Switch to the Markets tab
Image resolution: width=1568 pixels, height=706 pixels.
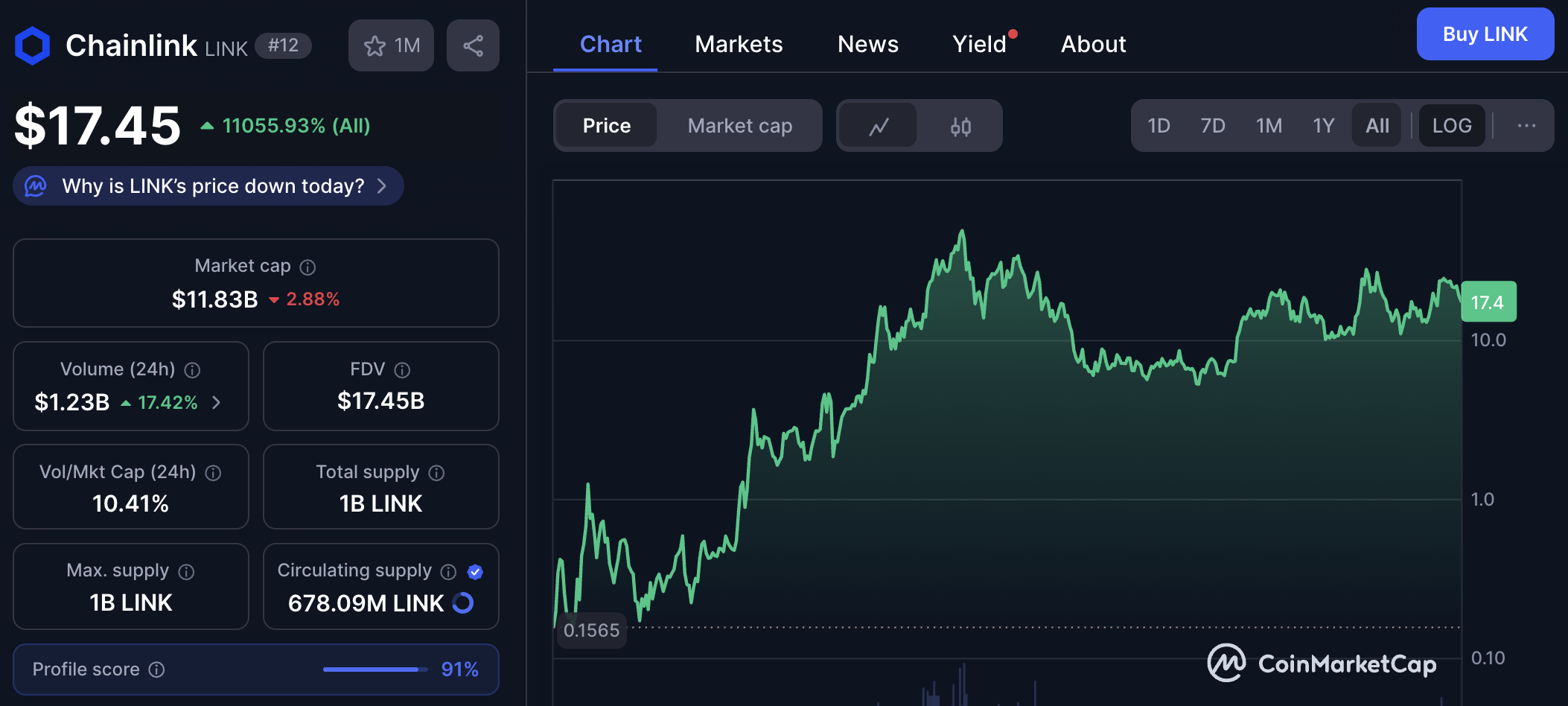tap(739, 45)
